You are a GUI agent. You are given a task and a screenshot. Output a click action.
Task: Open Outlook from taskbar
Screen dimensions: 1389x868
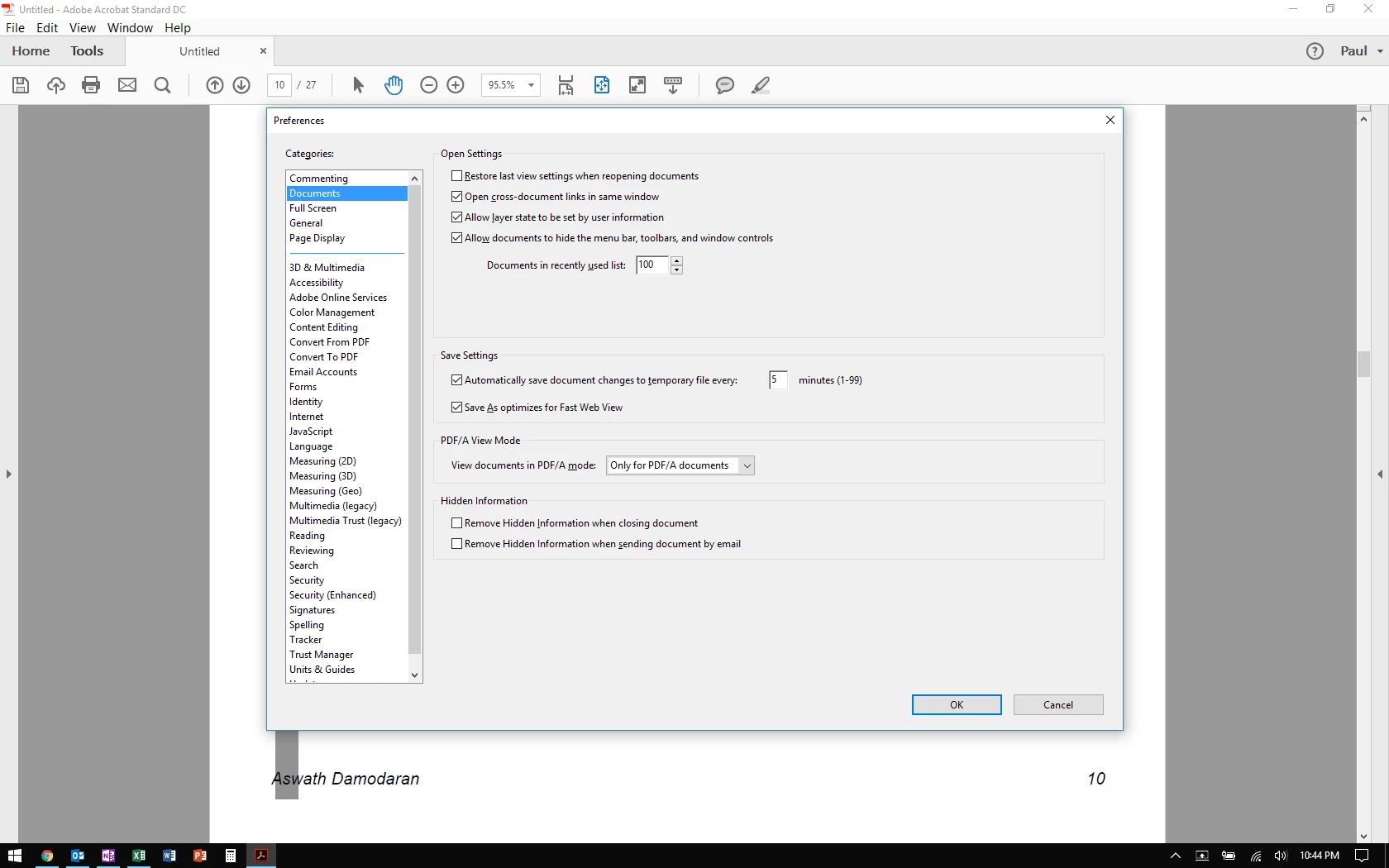(x=78, y=856)
